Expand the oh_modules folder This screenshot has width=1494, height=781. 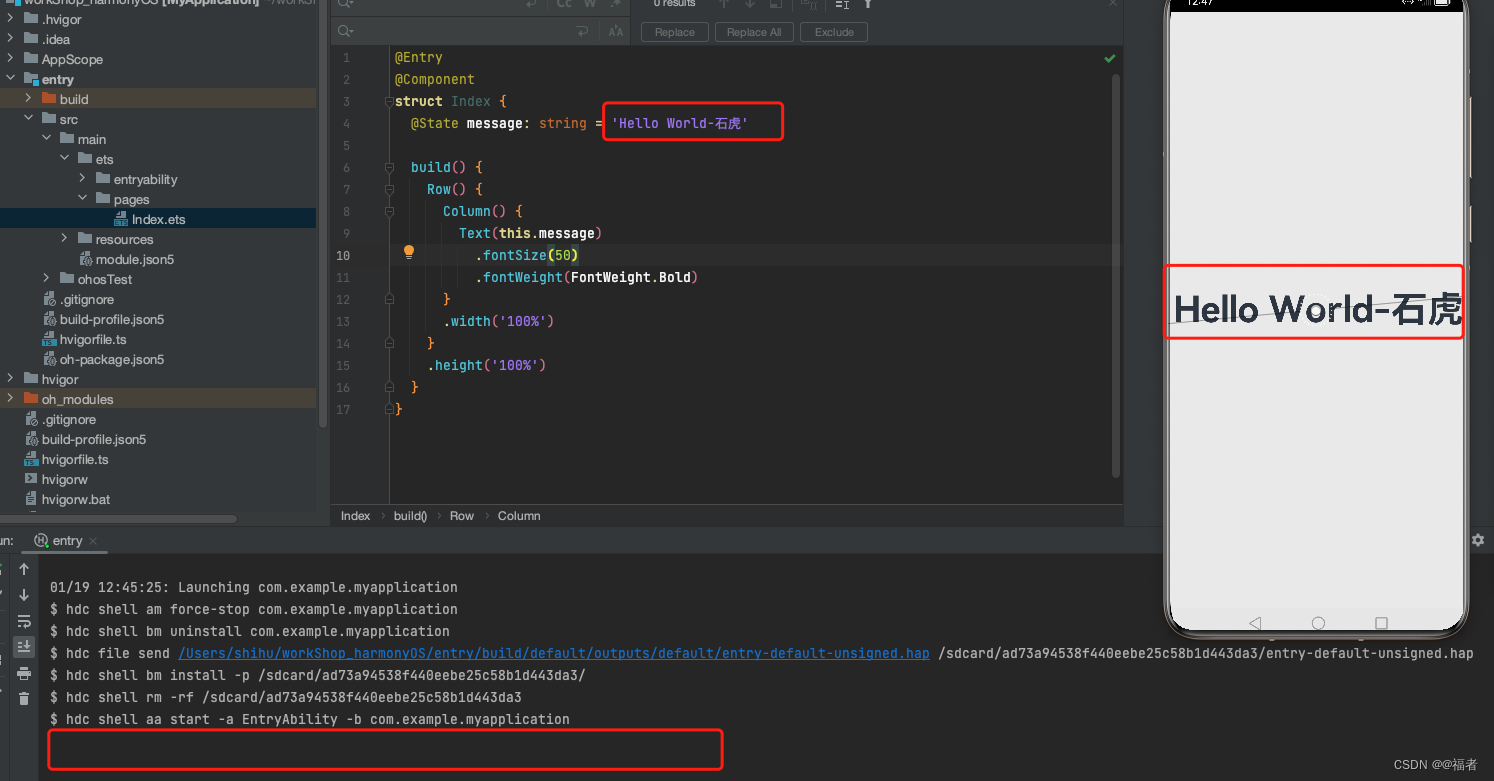pyautogui.click(x=10, y=398)
